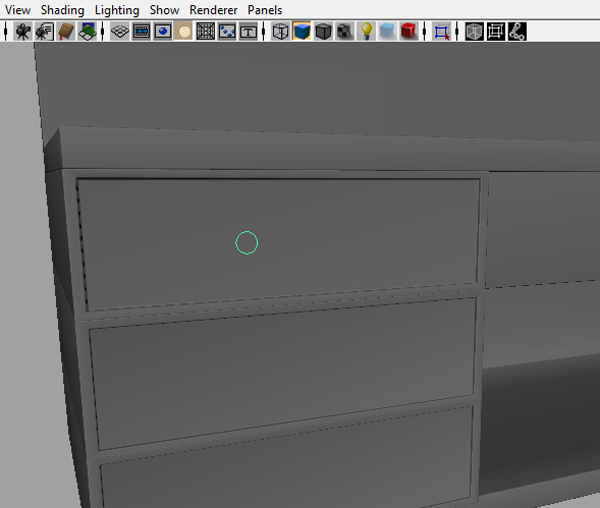
Task: Collapse toolbar section handle before X-Ray icons
Action: [457, 31]
